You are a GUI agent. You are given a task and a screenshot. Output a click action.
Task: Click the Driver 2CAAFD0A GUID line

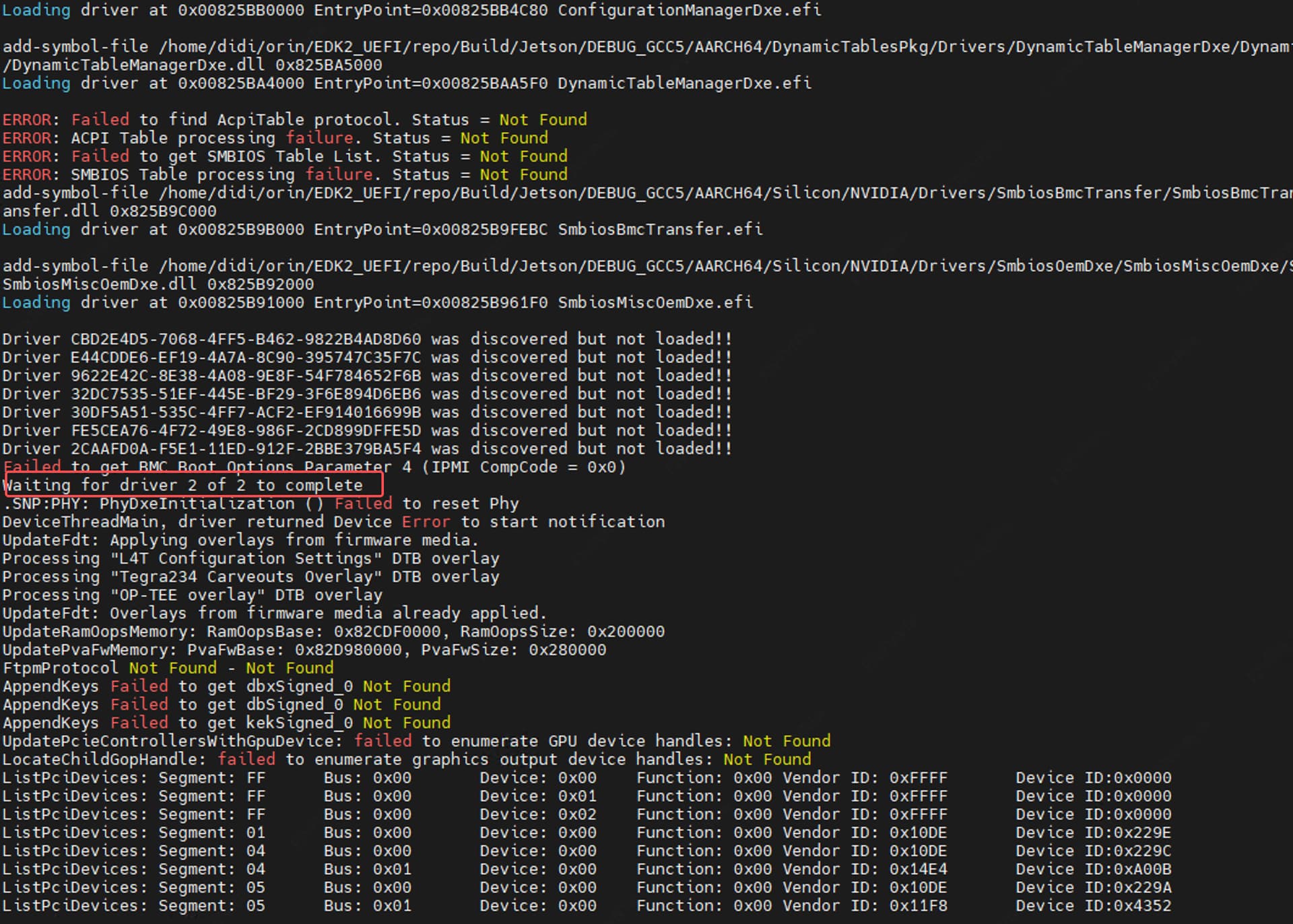click(366, 449)
